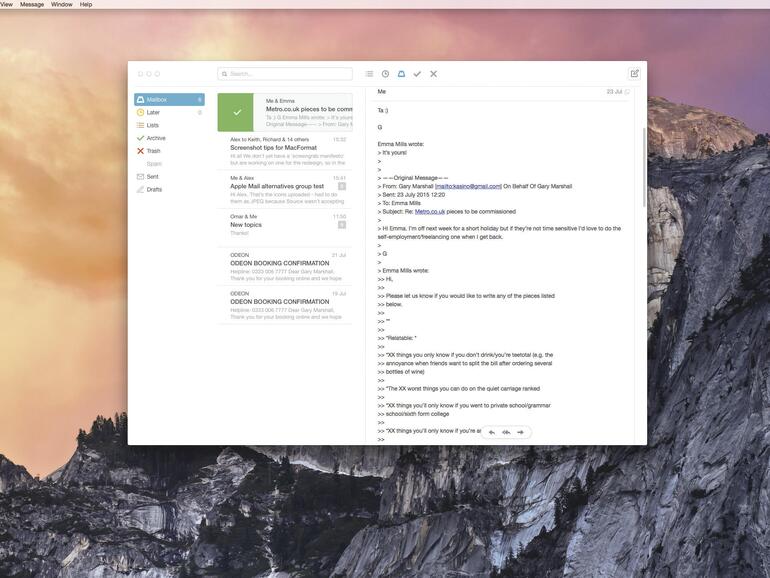This screenshot has width=770, height=578.
Task: Archive message using toolbar checkmark icon
Action: 417,74
